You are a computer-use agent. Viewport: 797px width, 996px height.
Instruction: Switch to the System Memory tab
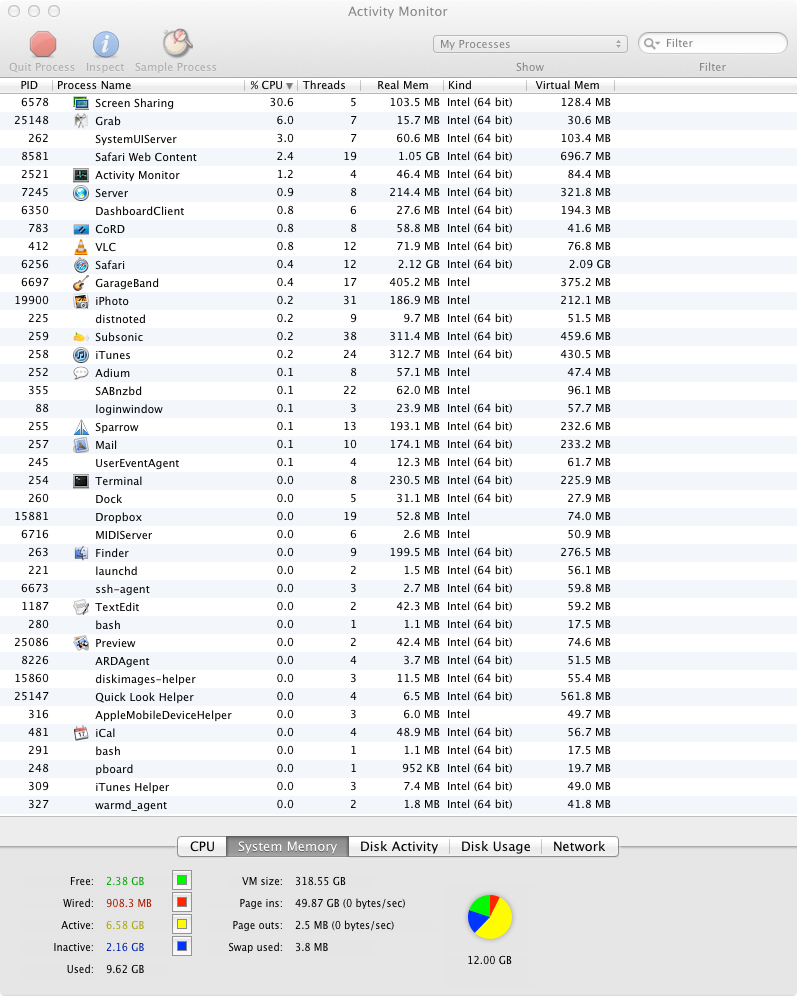(x=287, y=846)
